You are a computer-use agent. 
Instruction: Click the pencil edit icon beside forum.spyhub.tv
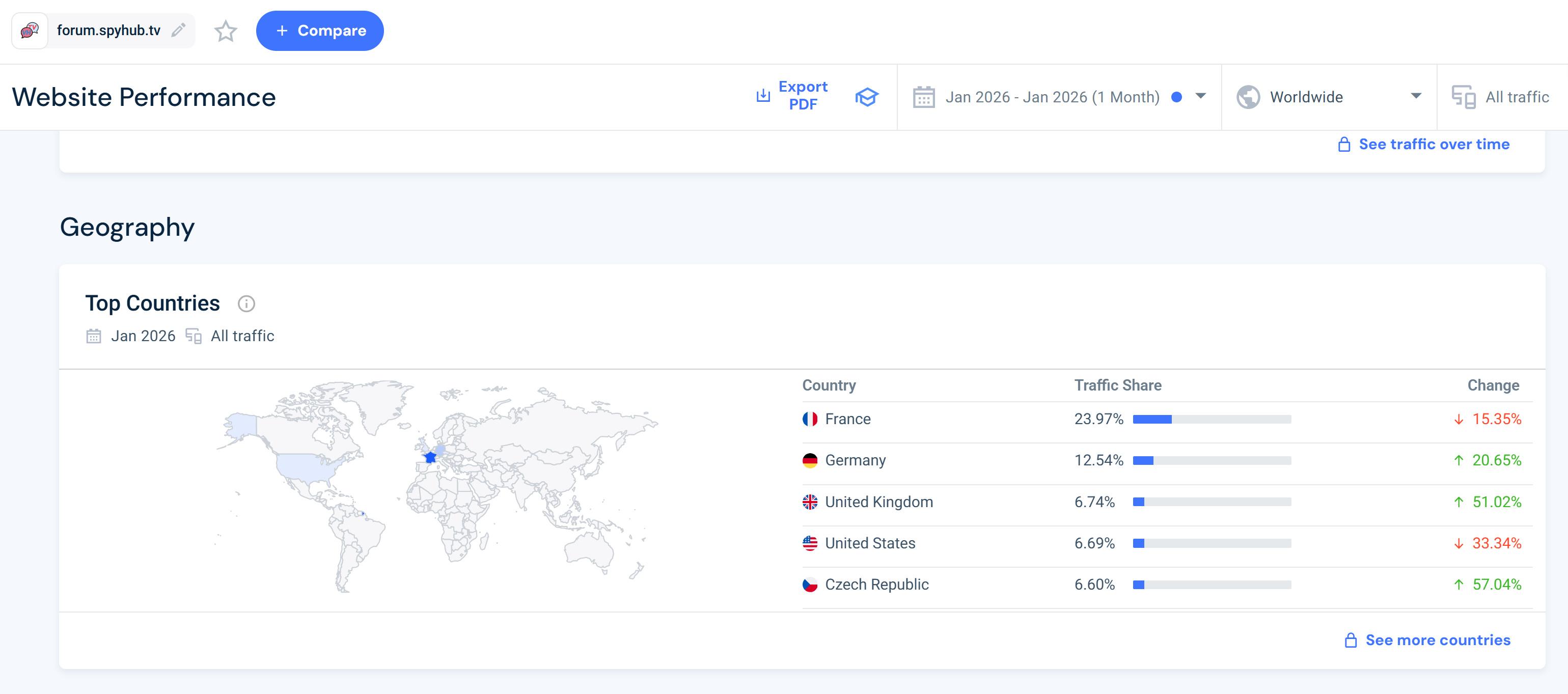pyautogui.click(x=178, y=31)
